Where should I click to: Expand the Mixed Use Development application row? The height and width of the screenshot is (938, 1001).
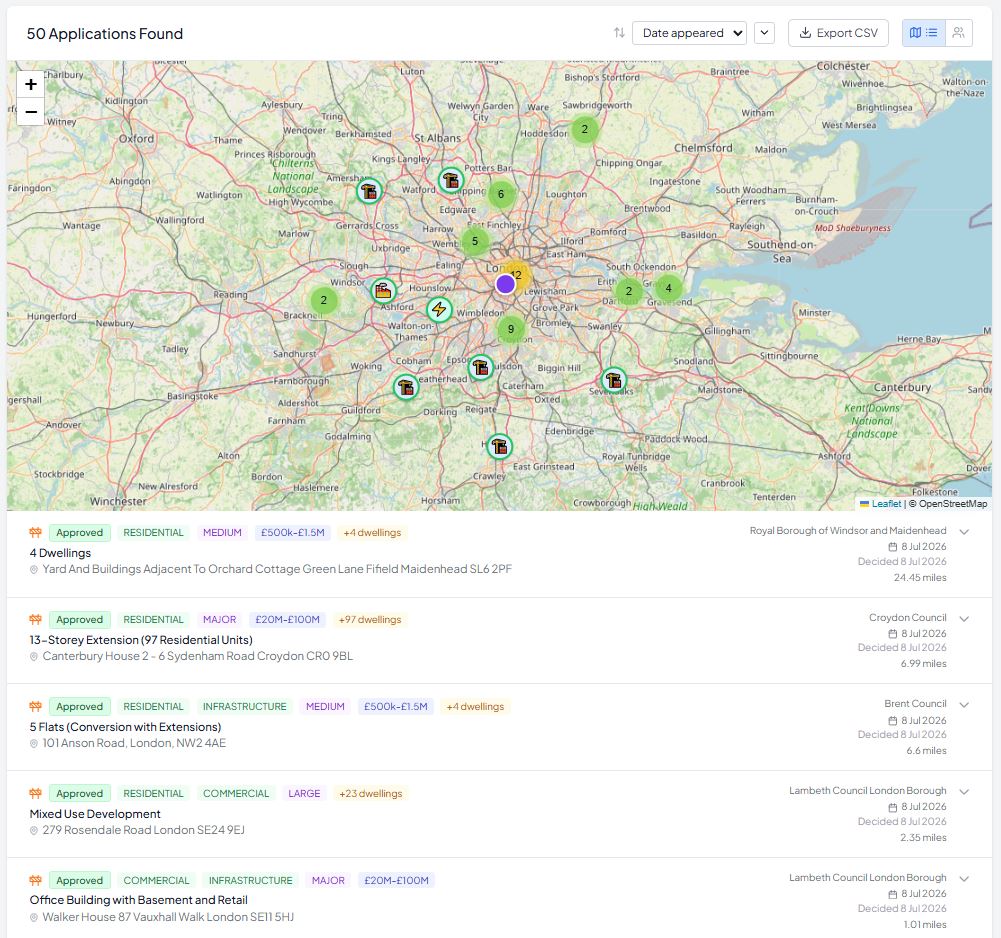click(x=964, y=791)
